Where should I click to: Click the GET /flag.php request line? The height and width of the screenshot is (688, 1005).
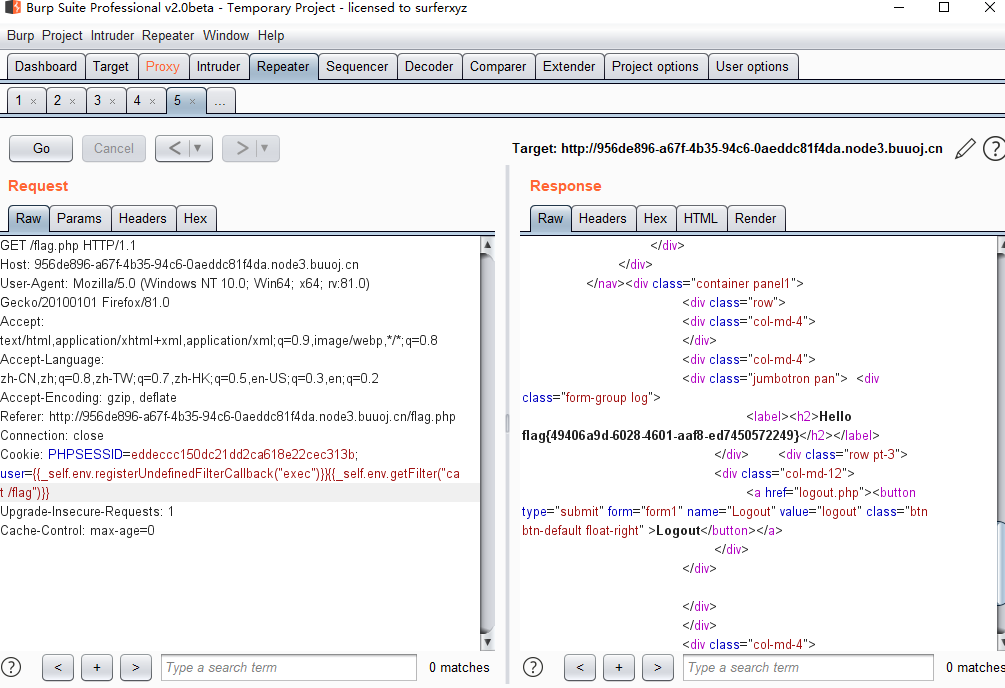click(68, 246)
